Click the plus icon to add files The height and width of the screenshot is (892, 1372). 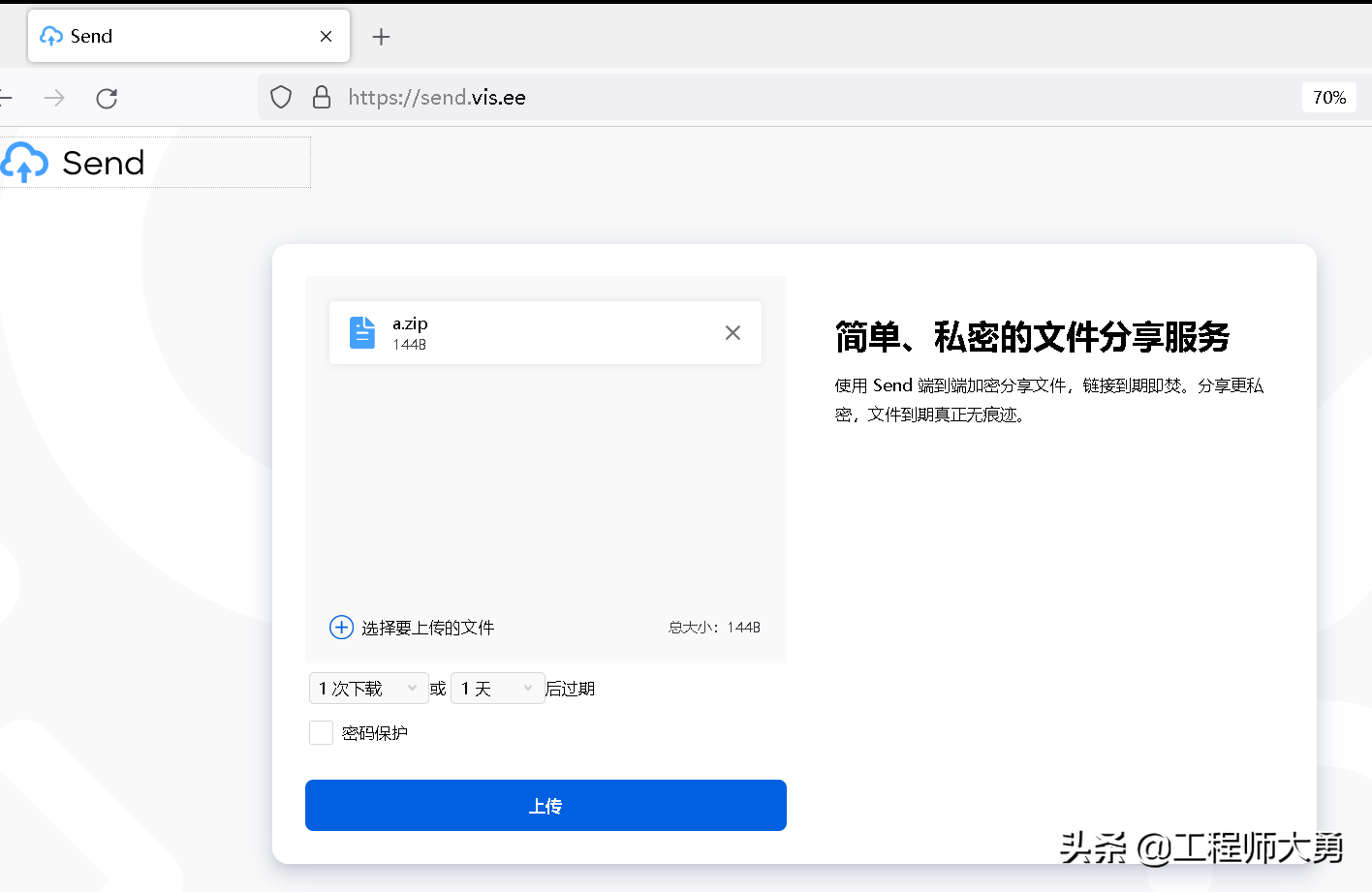click(x=341, y=628)
